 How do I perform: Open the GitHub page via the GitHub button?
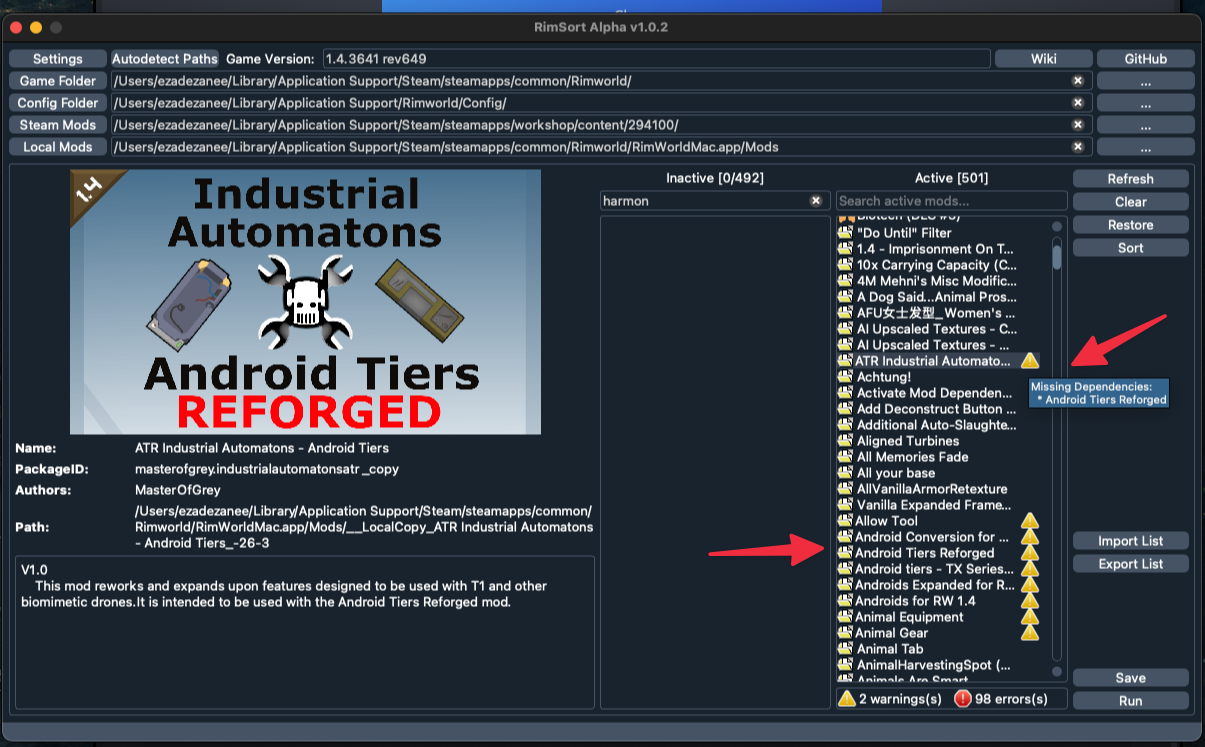point(1145,58)
